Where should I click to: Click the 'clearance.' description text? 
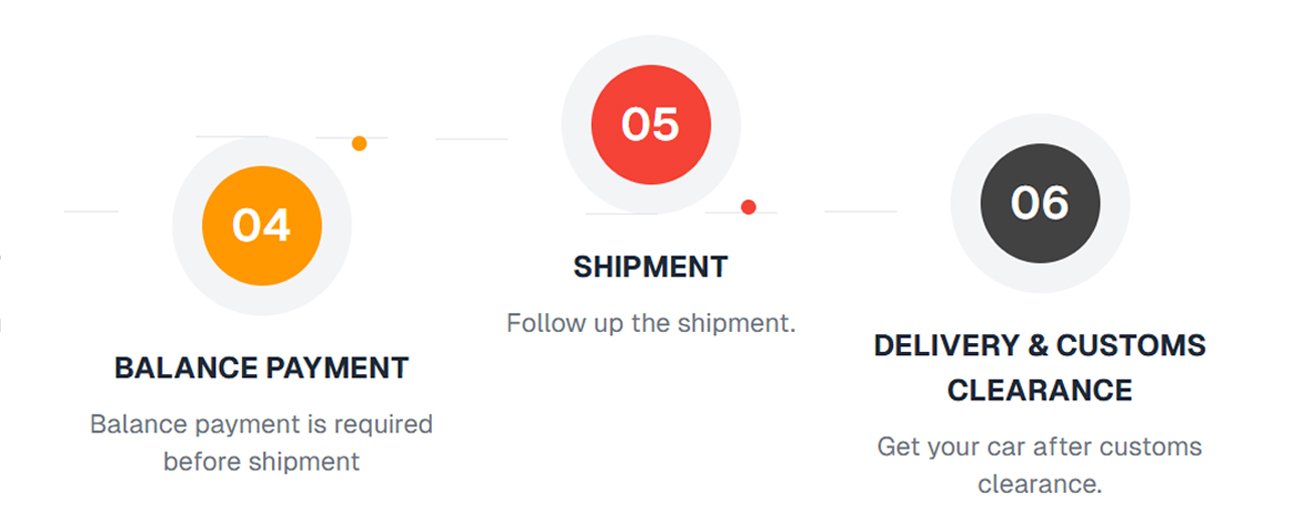tap(1040, 484)
